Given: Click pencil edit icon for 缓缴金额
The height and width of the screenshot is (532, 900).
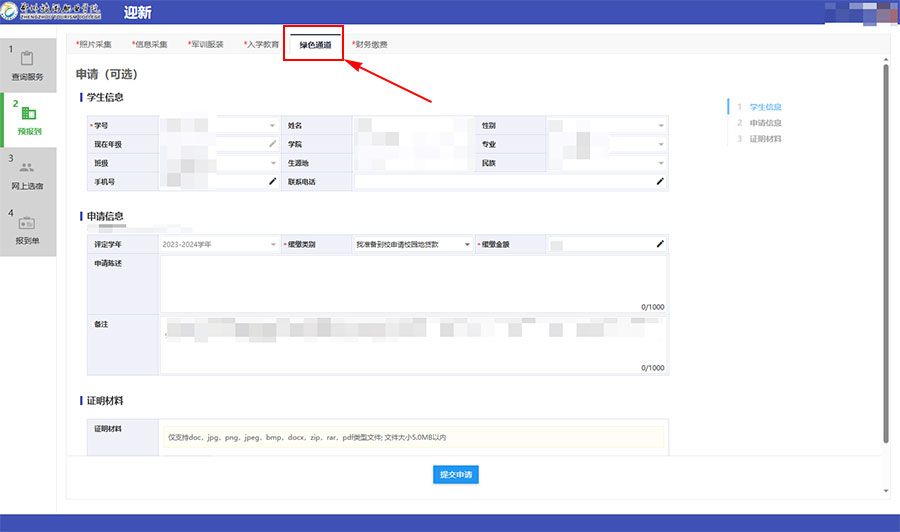Looking at the screenshot, I should (x=659, y=244).
